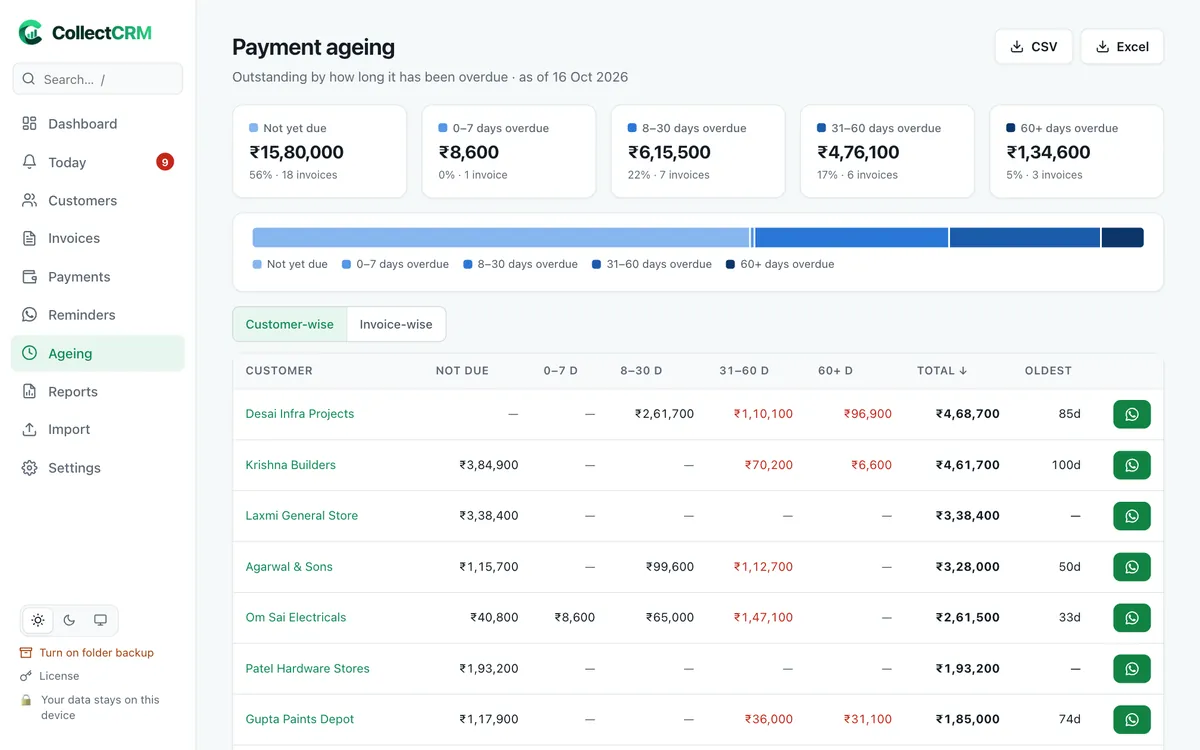
Task: Click the Invoices document icon
Action: pyautogui.click(x=29, y=238)
